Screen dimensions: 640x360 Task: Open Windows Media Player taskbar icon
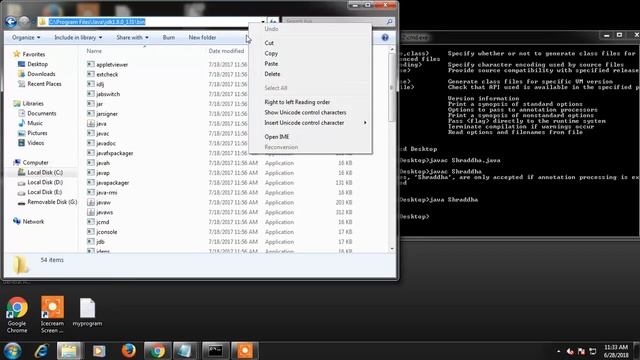click(x=99, y=351)
